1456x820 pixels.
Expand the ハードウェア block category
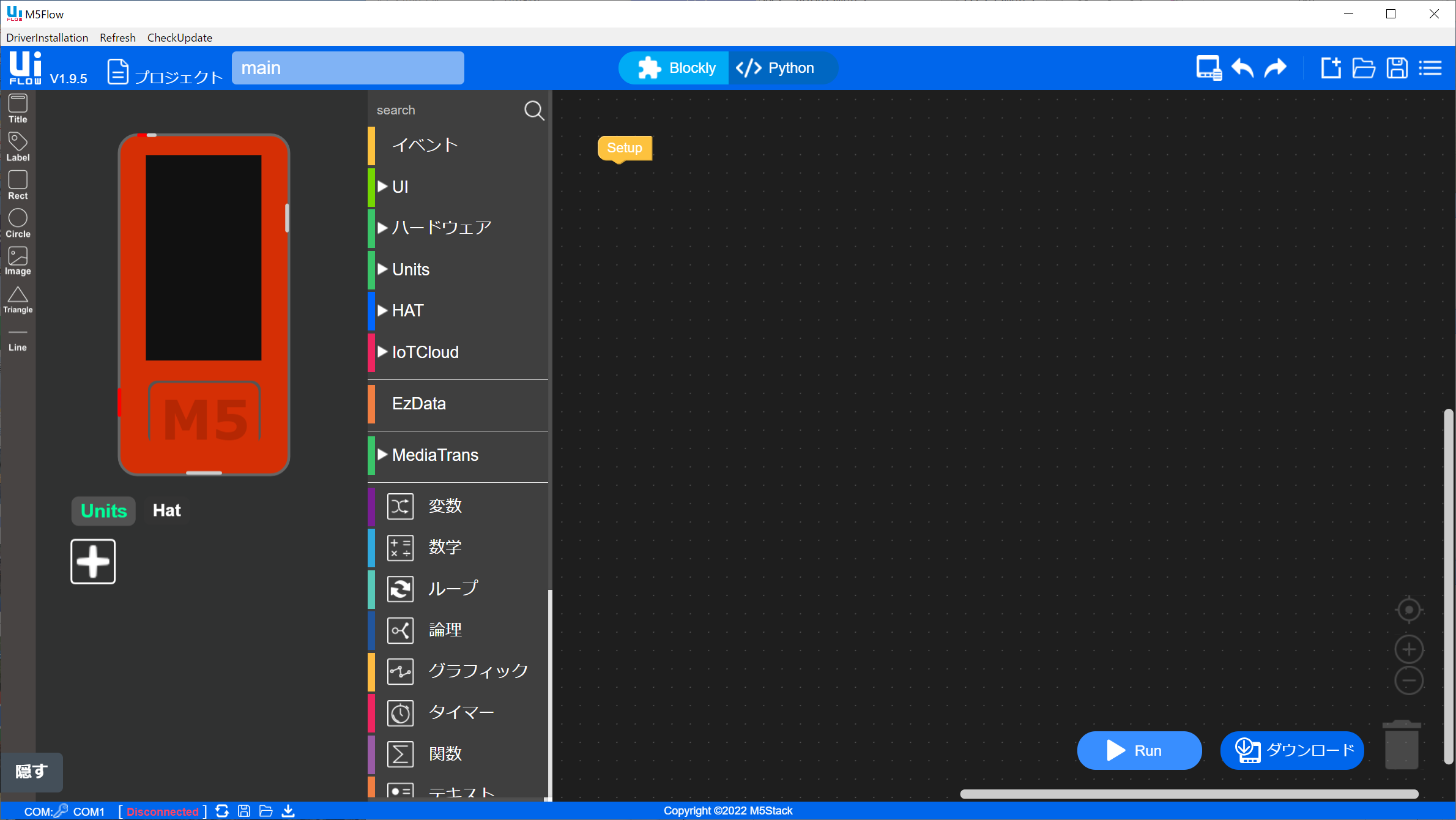tap(458, 228)
